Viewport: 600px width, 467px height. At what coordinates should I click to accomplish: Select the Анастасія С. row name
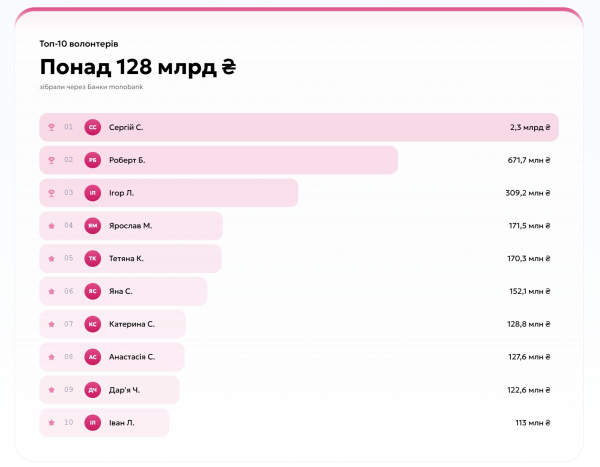coord(132,357)
